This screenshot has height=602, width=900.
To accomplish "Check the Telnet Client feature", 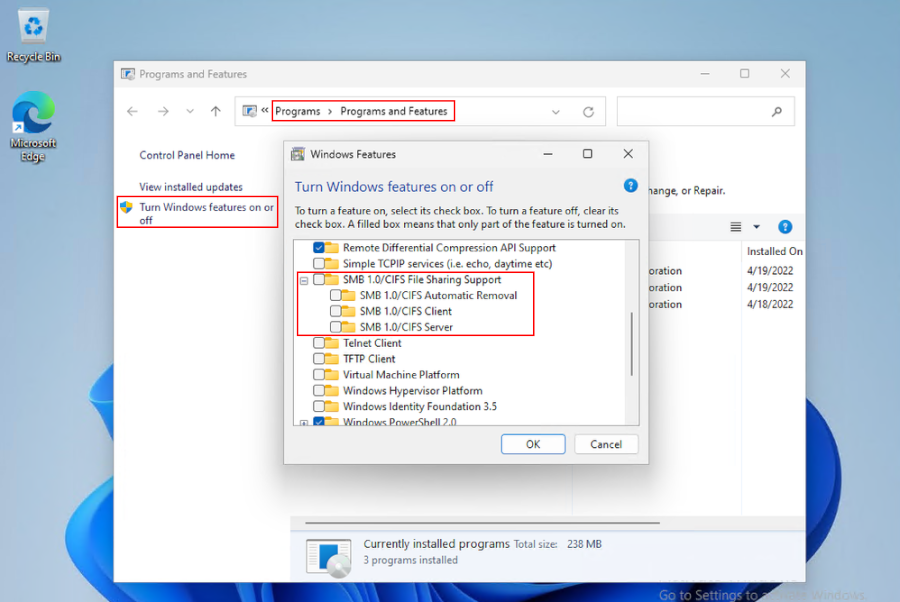I will point(319,343).
